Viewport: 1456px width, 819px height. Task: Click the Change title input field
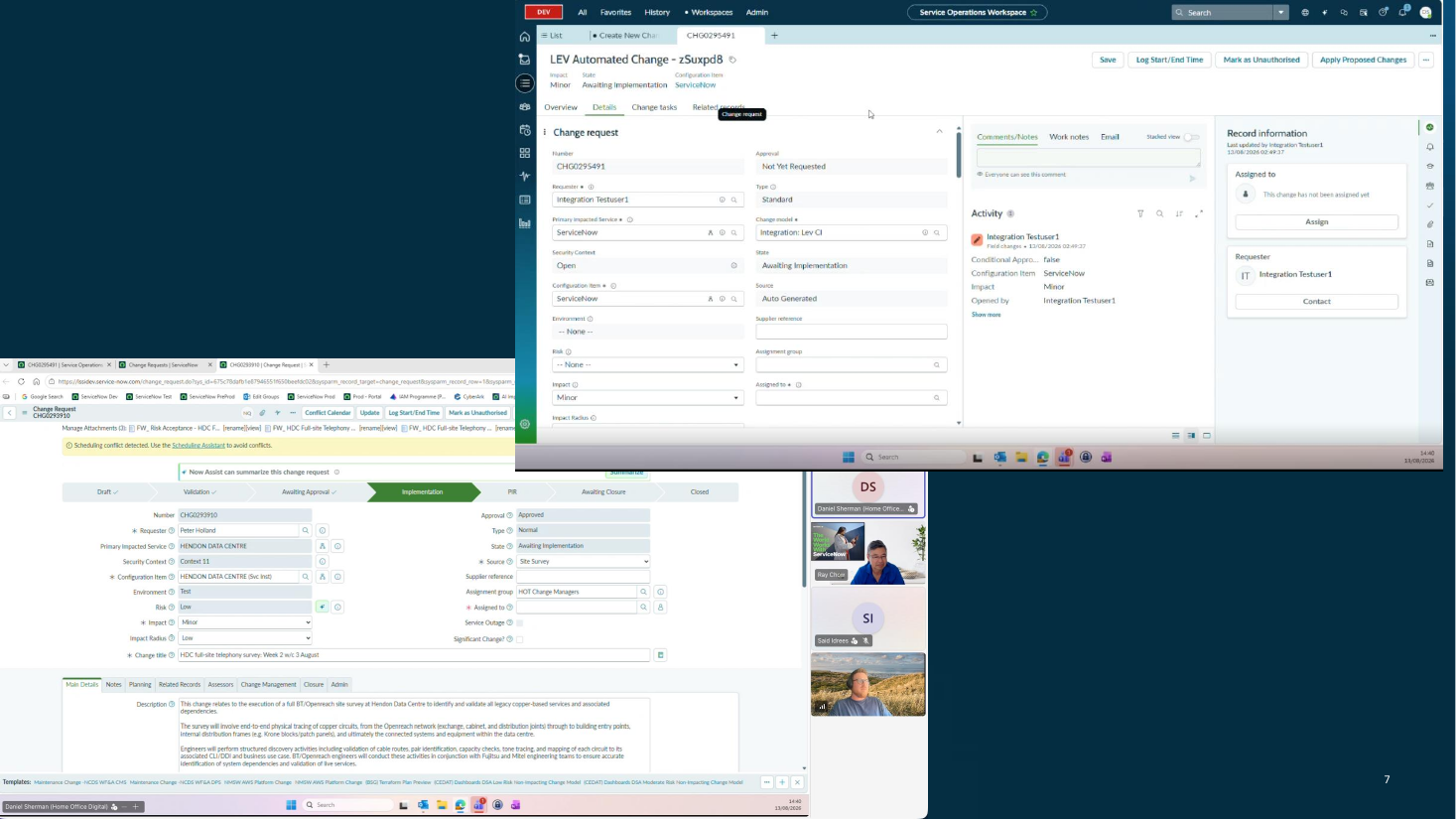pos(414,655)
